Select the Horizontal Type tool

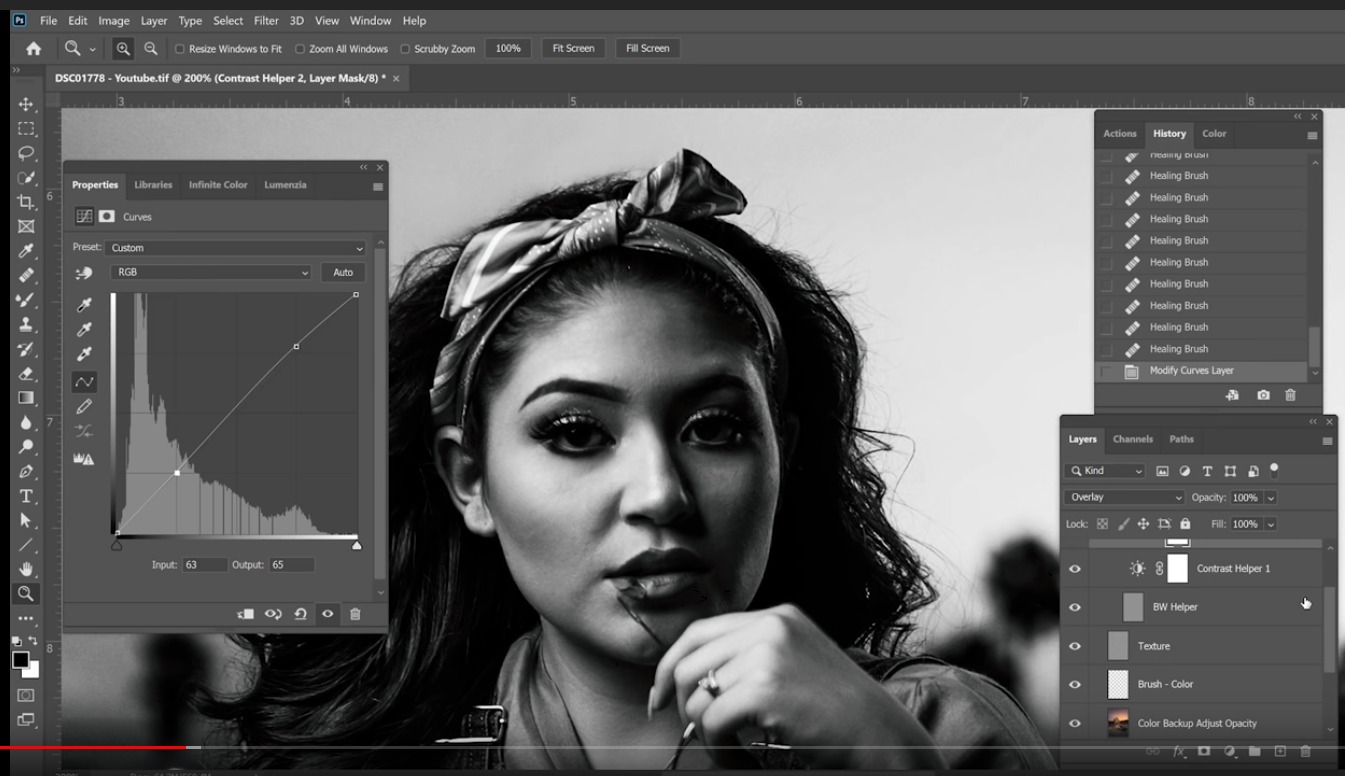(x=26, y=496)
